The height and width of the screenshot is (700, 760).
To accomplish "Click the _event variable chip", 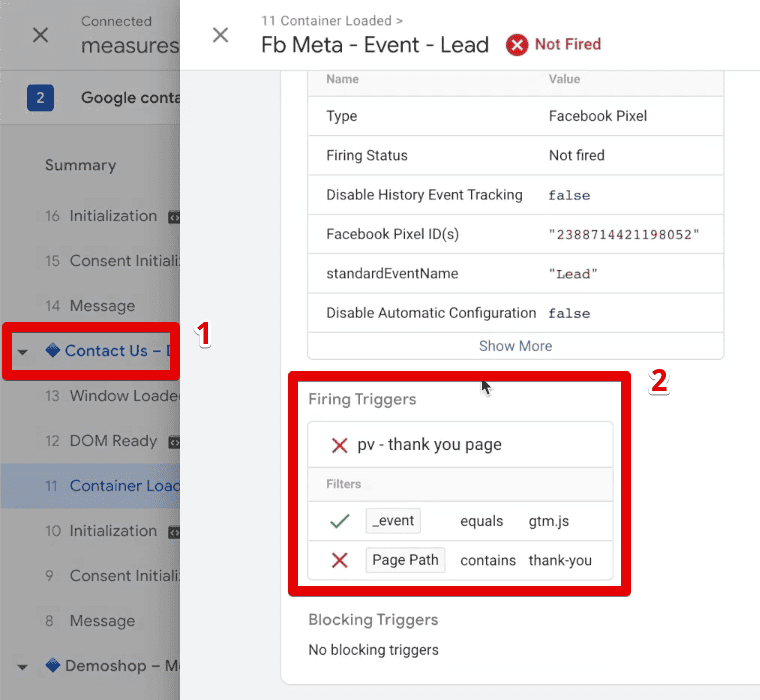I will click(x=393, y=521).
